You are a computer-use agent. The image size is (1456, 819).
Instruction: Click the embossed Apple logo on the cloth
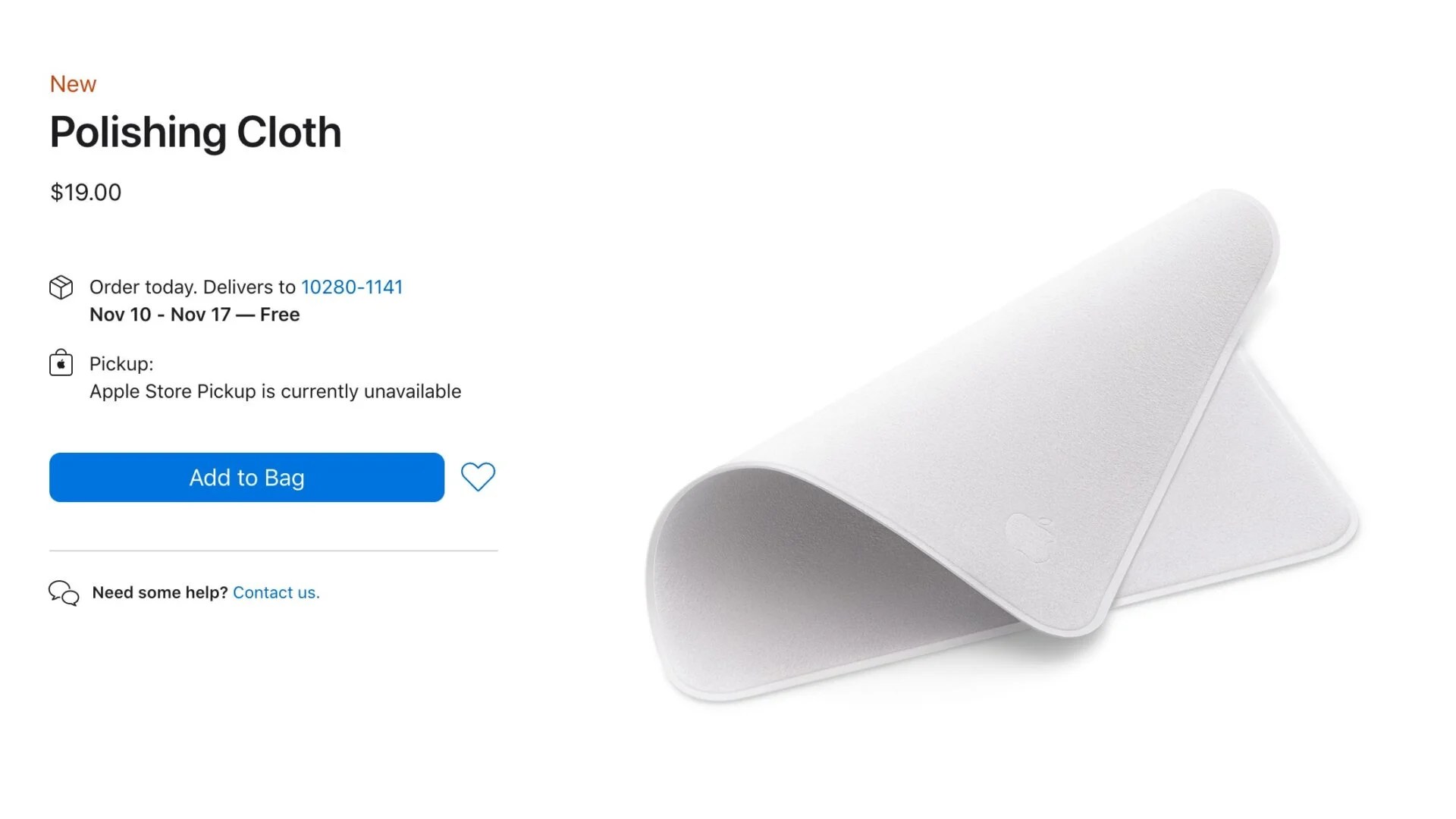coord(1029,536)
